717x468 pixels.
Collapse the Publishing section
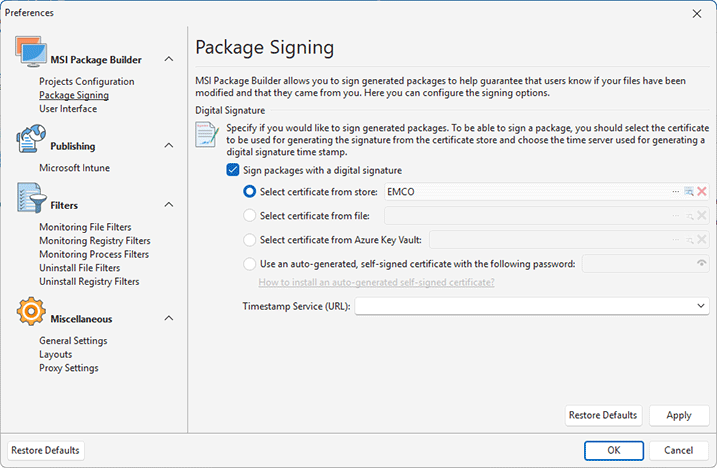pyautogui.click(x=169, y=145)
